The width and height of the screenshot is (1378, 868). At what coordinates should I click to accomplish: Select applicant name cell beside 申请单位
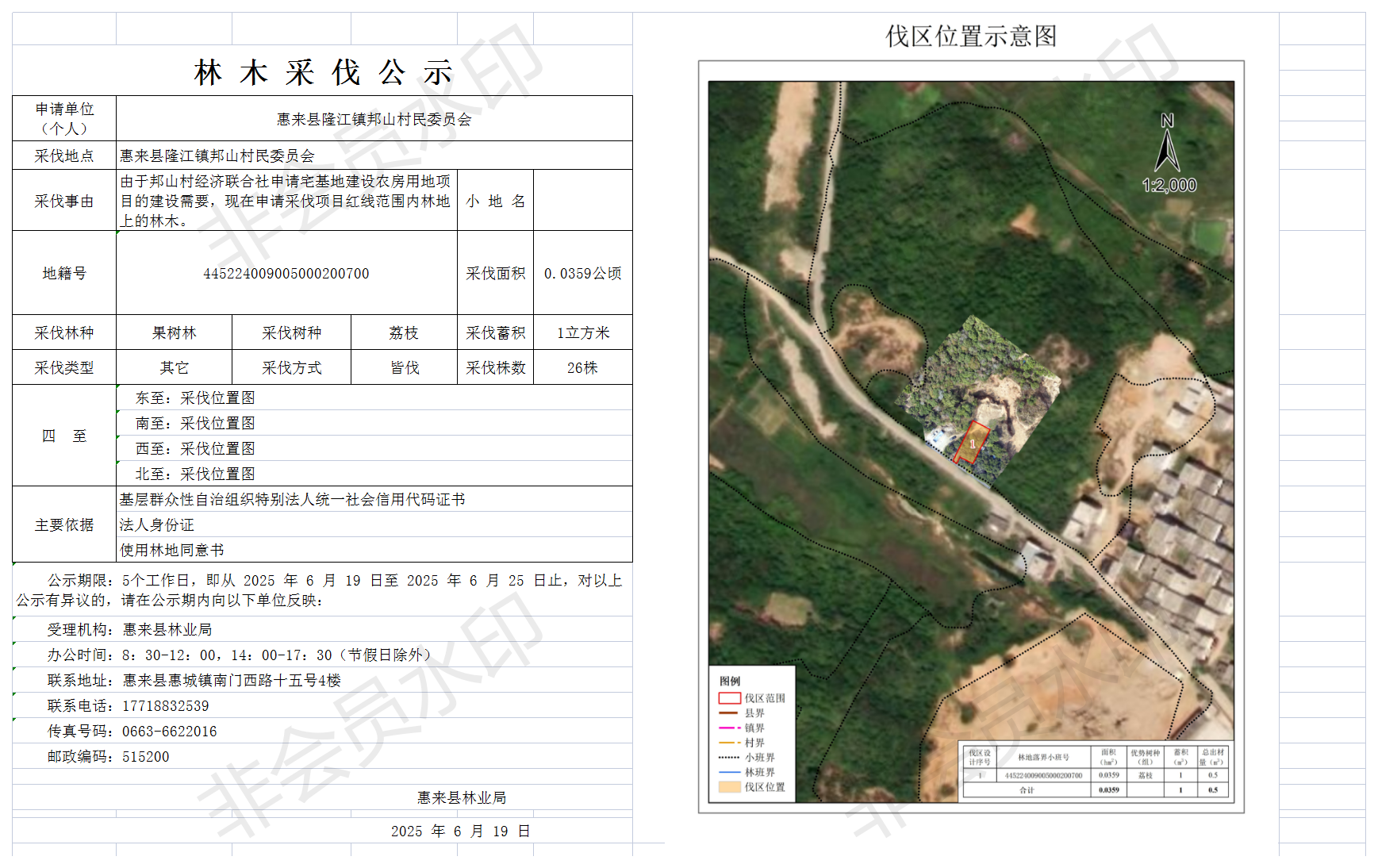click(x=374, y=119)
